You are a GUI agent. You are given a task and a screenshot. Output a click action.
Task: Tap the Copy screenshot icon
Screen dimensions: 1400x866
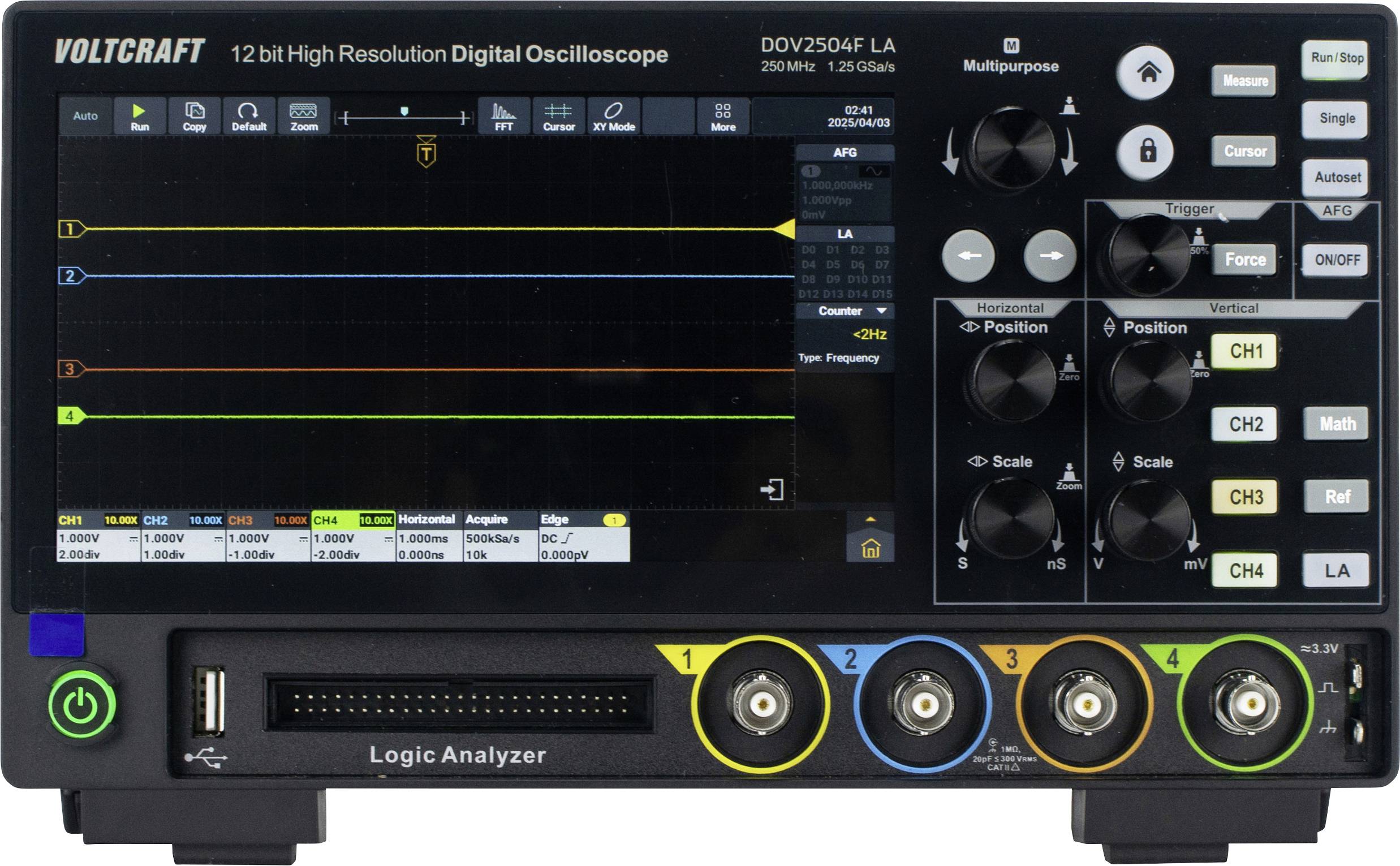194,117
